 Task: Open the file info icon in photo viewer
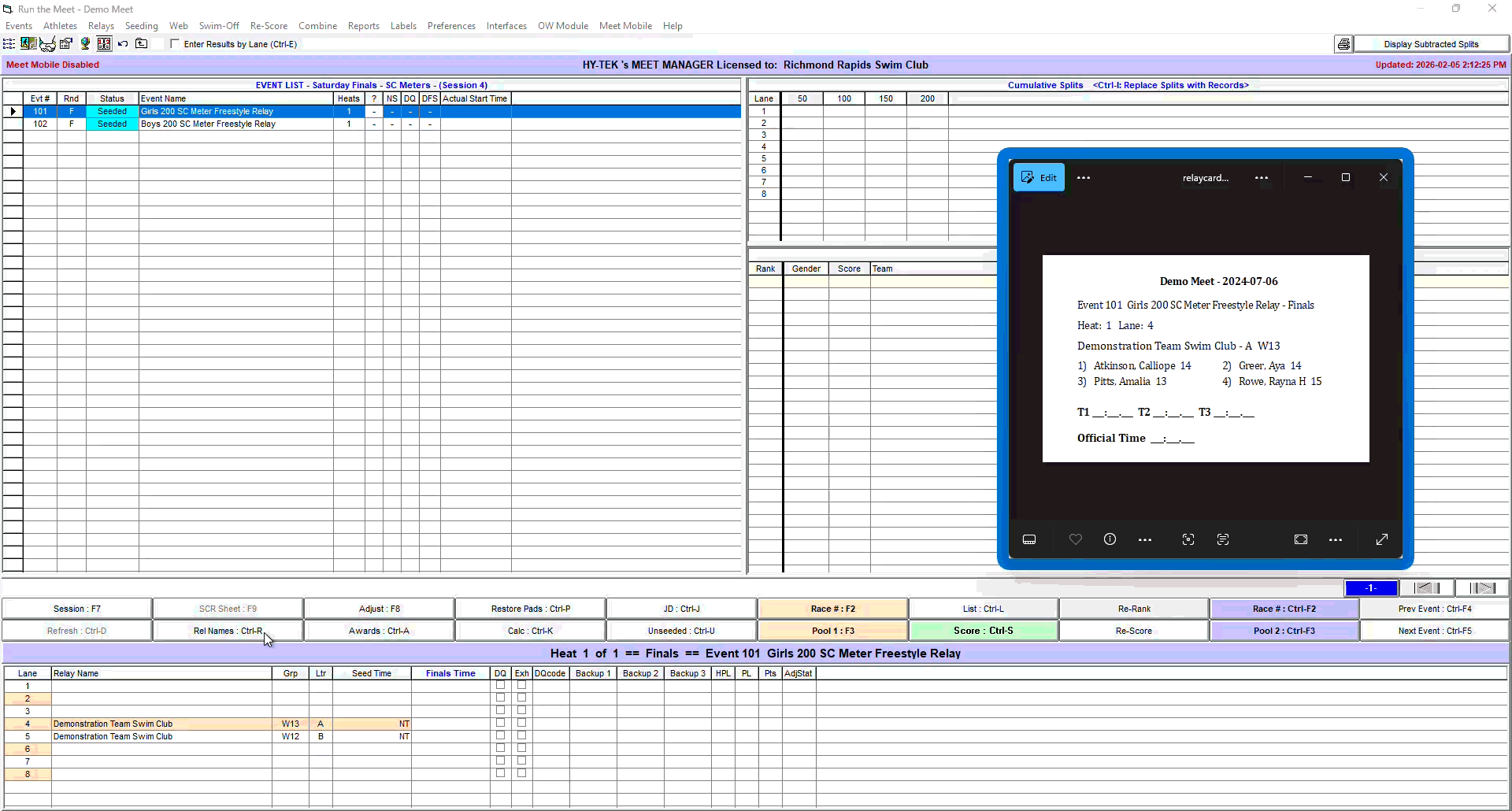(x=1110, y=539)
